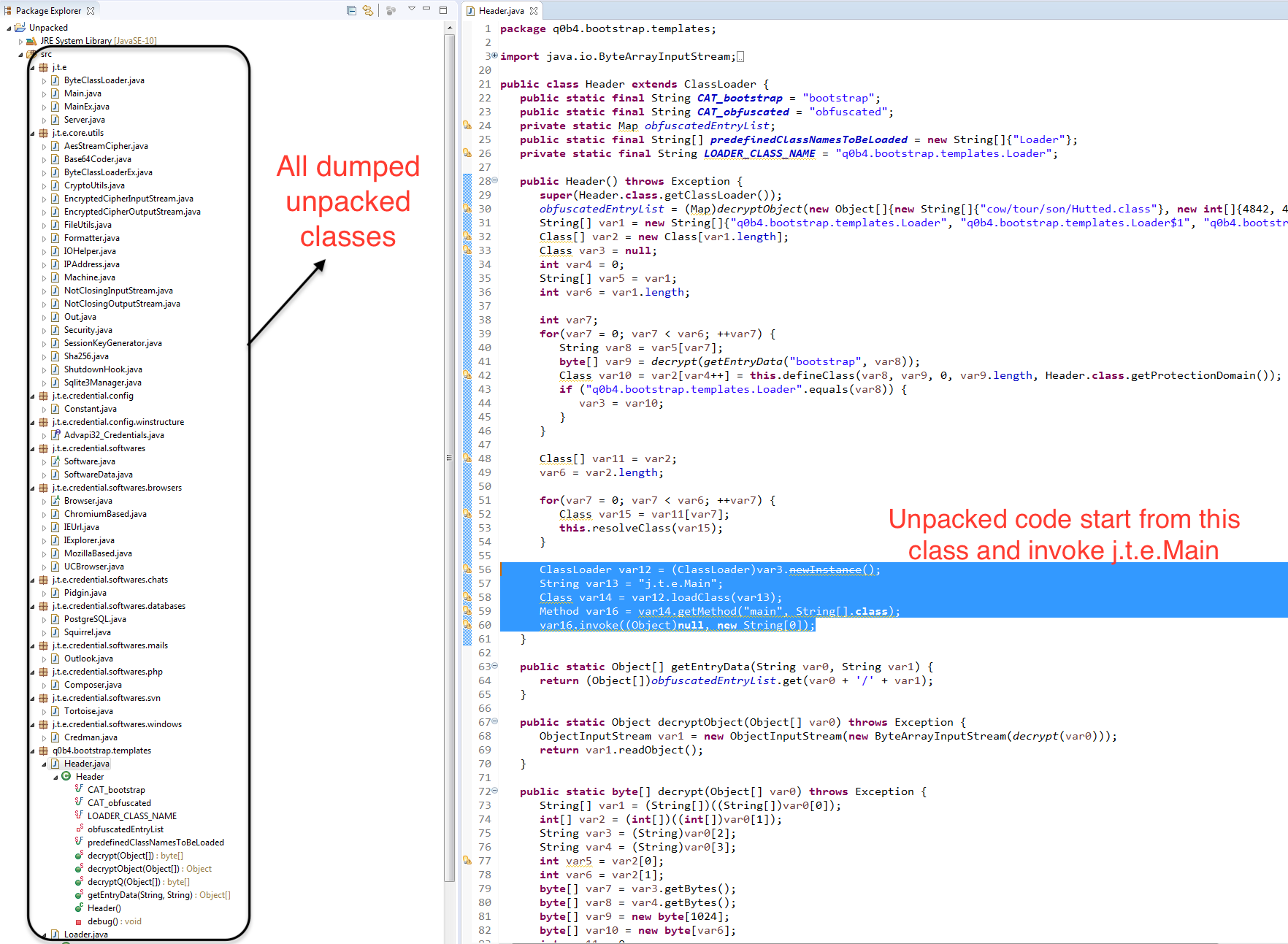1288x944 pixels.
Task: Select CryptoUtils.java in the tree
Action: click(x=94, y=185)
